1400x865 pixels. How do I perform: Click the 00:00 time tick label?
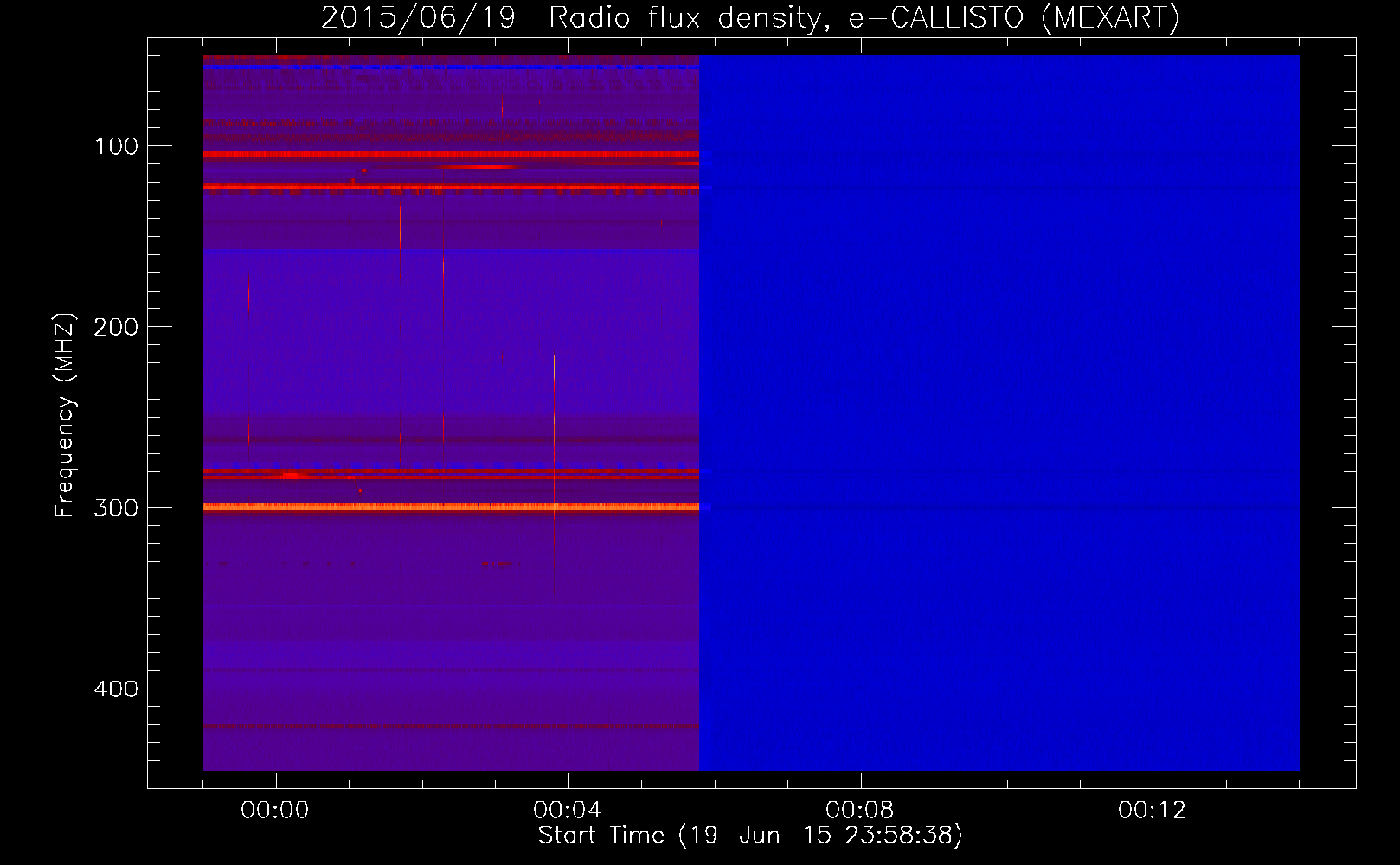click(x=275, y=811)
